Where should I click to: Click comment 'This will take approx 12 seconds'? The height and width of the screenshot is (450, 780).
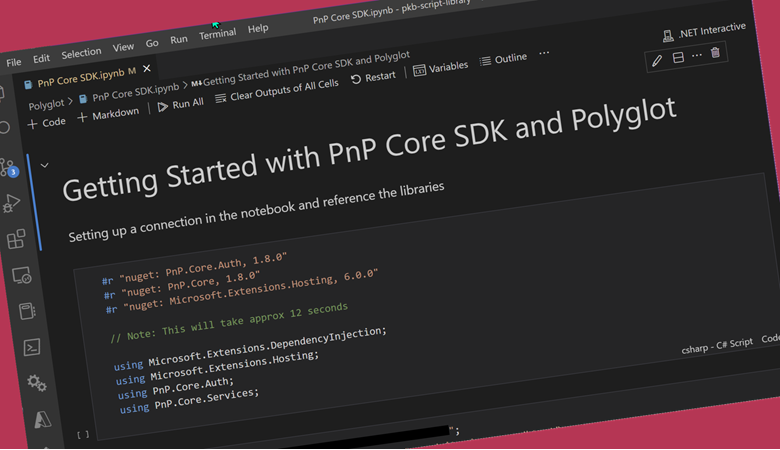coord(229,323)
